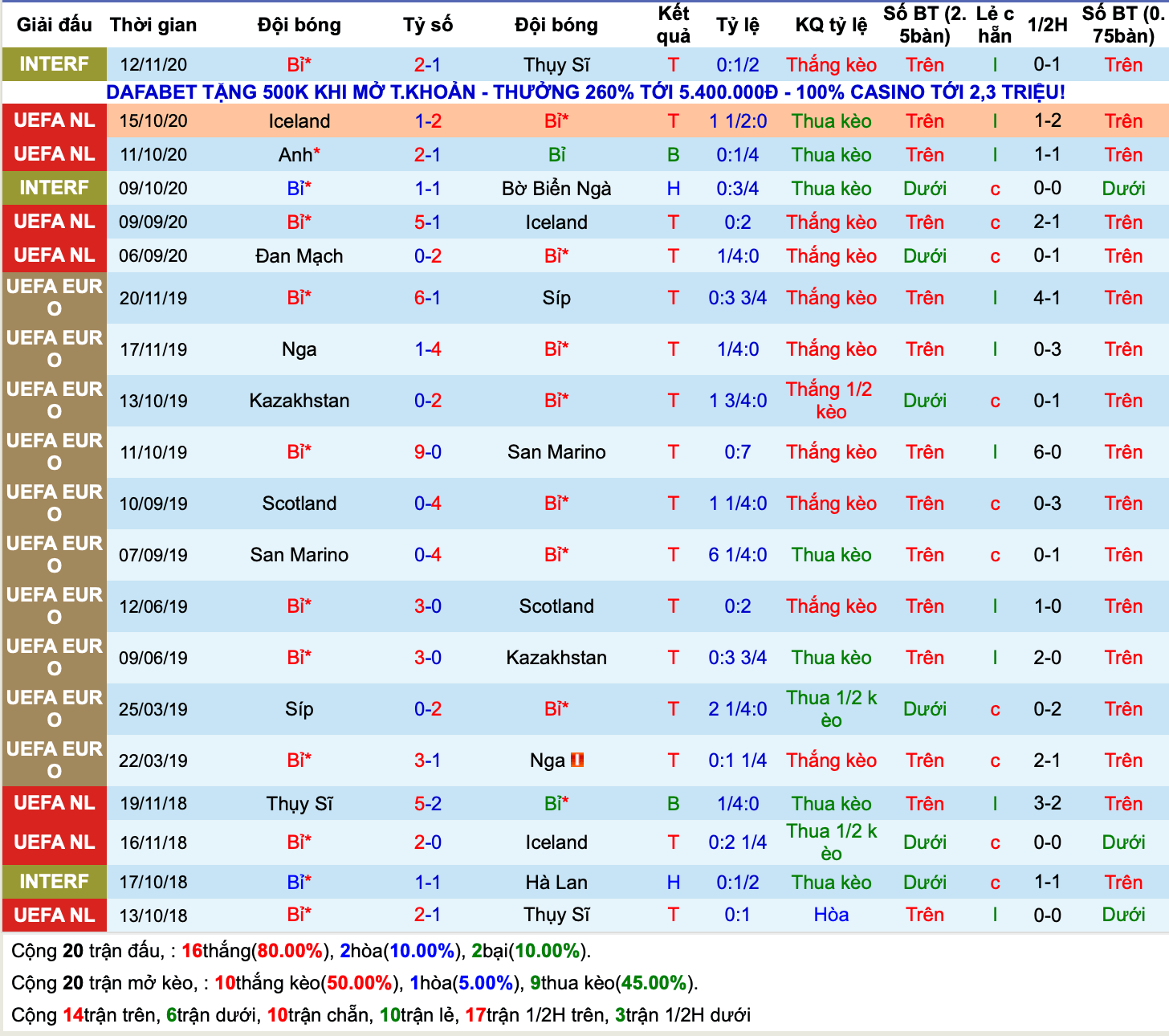Click odds 0:3/4 on Bờ Biển Ngà row
This screenshot has width=1169, height=1036.
pyautogui.click(x=737, y=189)
